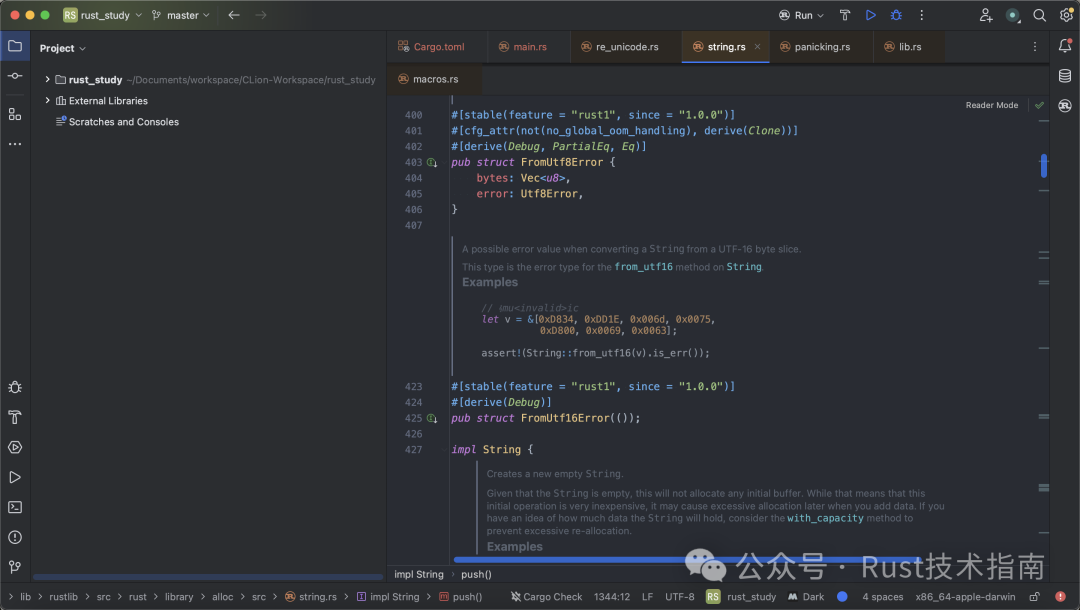This screenshot has height=610, width=1080.
Task: Follow the from_utf16 doc link
Action: tap(643, 266)
